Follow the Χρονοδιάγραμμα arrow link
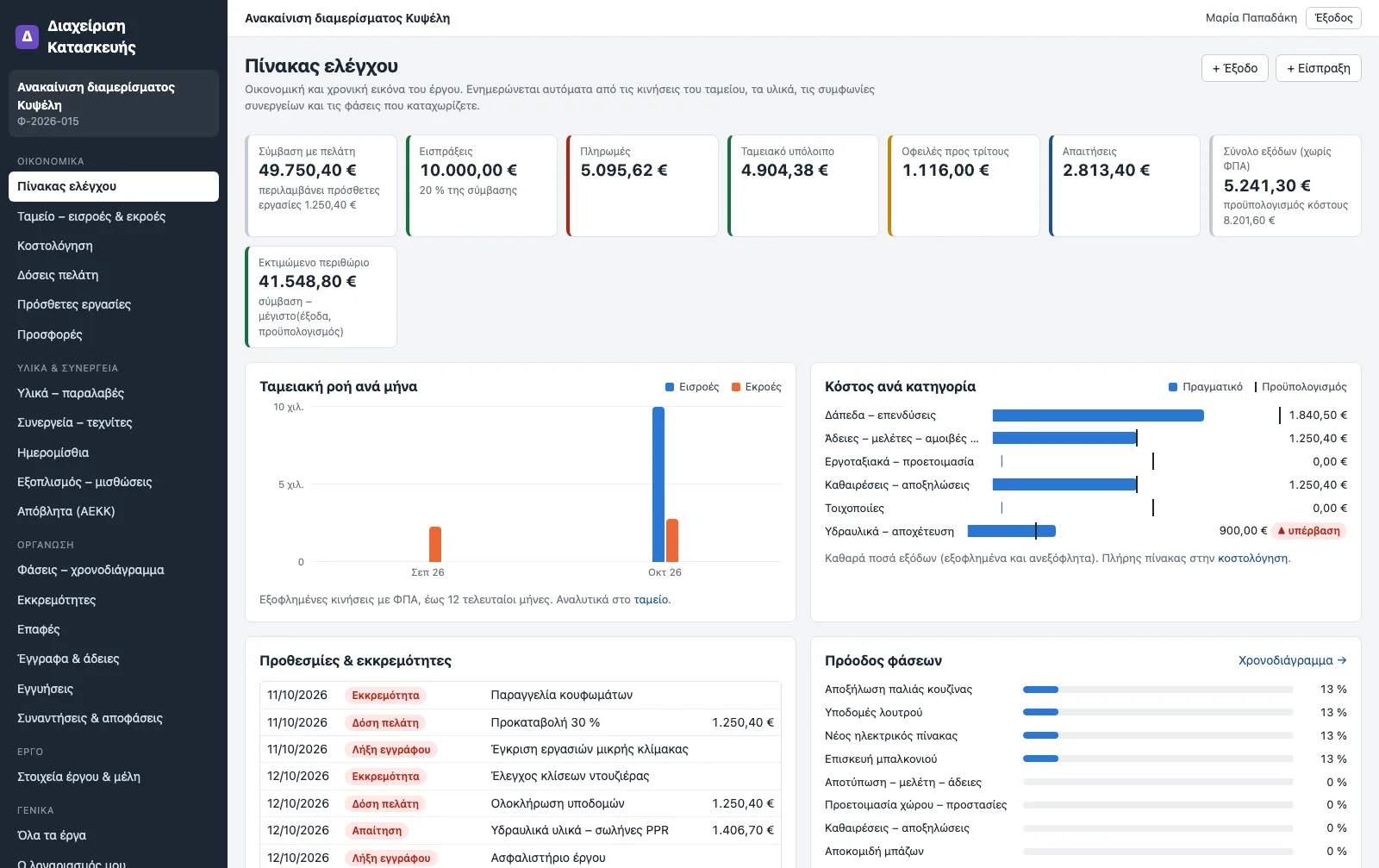This screenshot has width=1379, height=868. pyautogui.click(x=1292, y=660)
